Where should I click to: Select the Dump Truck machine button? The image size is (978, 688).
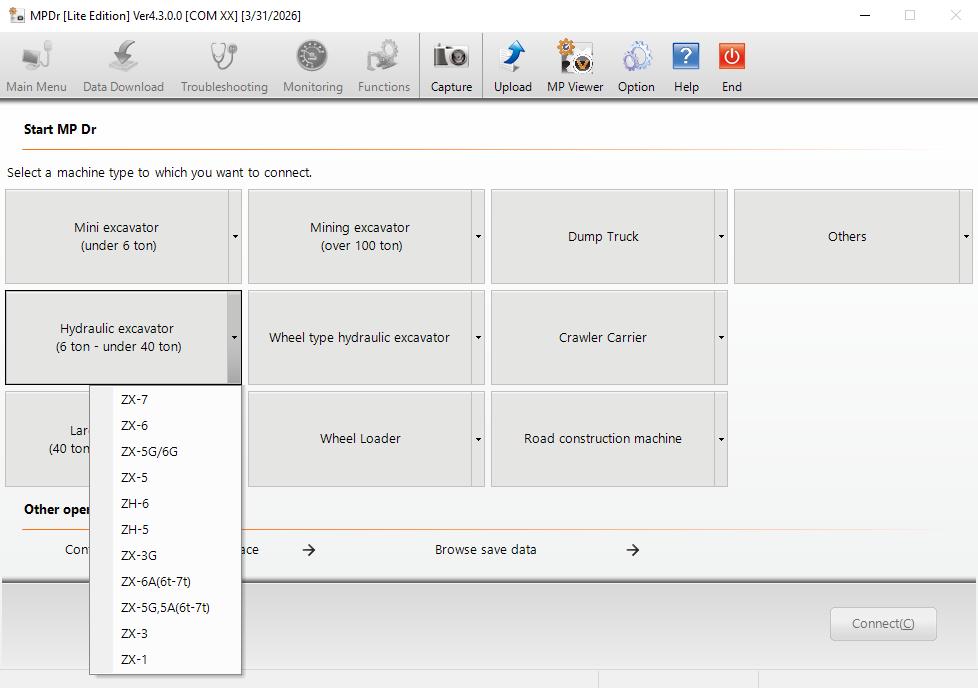pyautogui.click(x=603, y=236)
